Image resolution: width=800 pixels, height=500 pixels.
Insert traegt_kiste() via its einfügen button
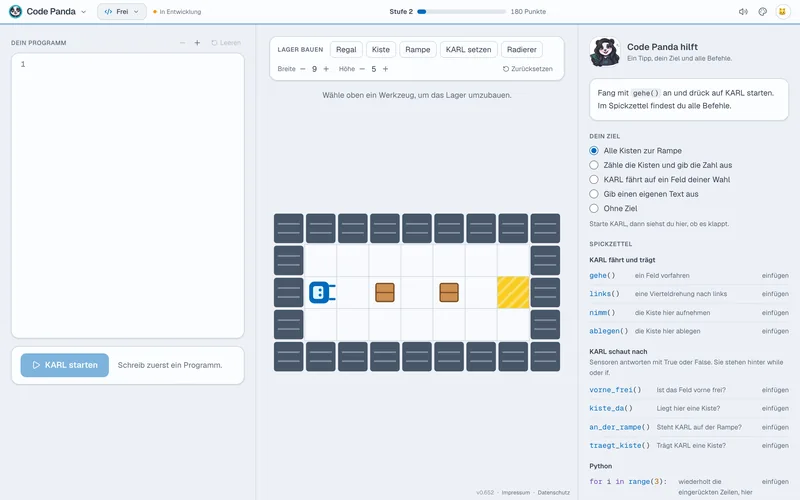point(775,445)
